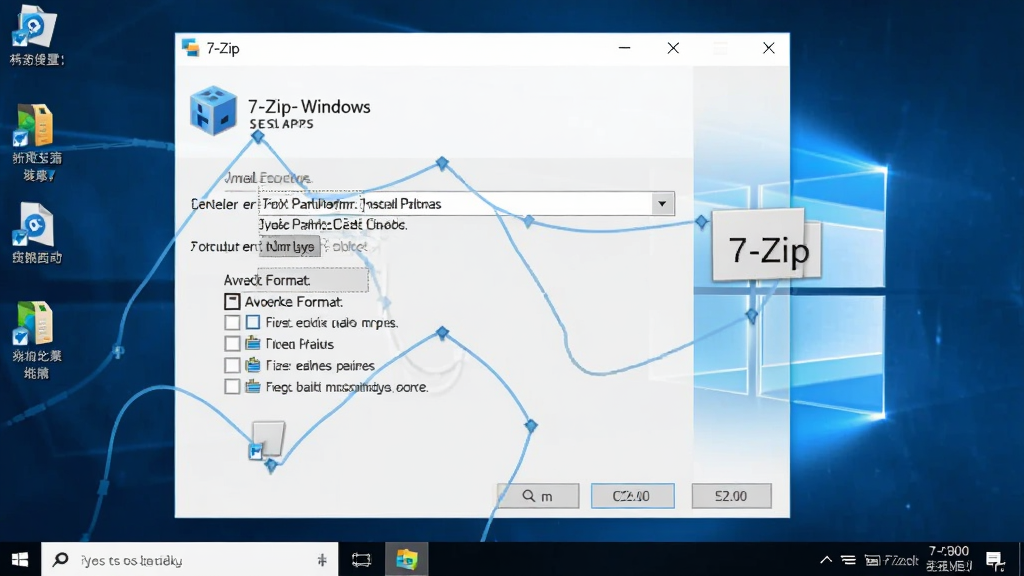Viewport: 1024px width, 576px height.
Task: Click the Aweck Format field
Action: pyautogui.click(x=313, y=280)
